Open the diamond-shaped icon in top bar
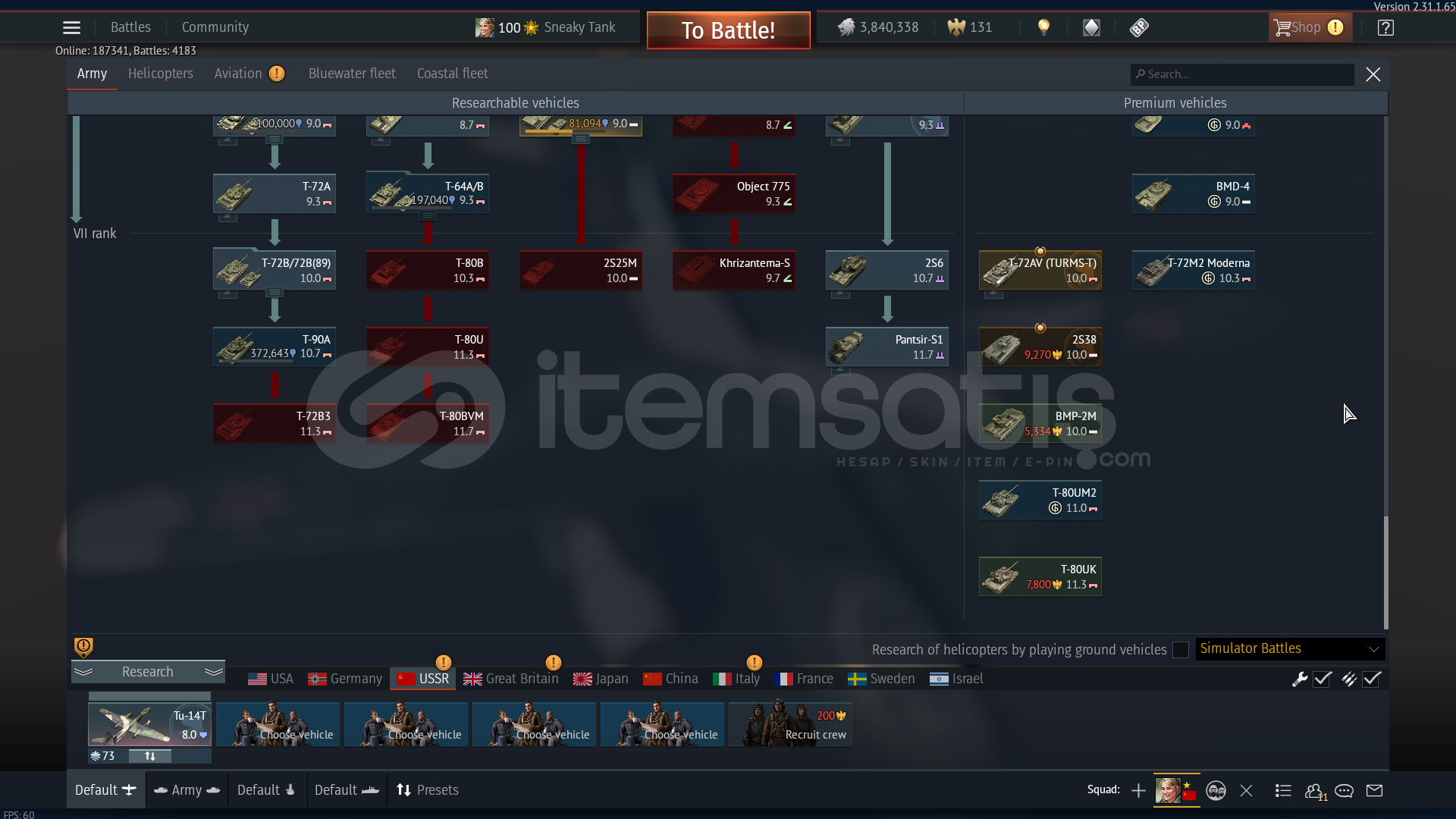Screen dimensions: 1456x819 (x=1091, y=28)
